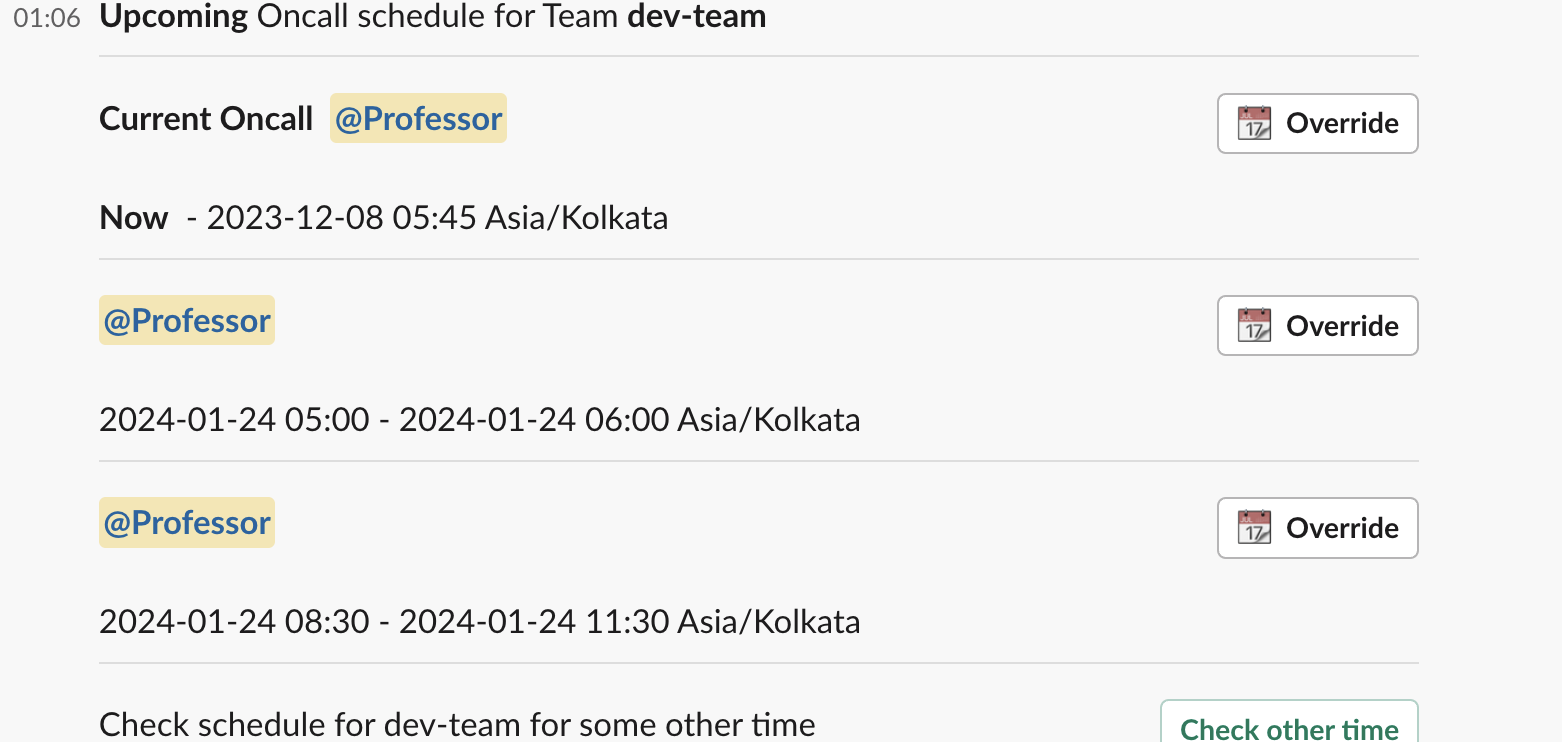Select @Professor mention above the 05:00 shift
The image size is (1562, 742).
187,320
